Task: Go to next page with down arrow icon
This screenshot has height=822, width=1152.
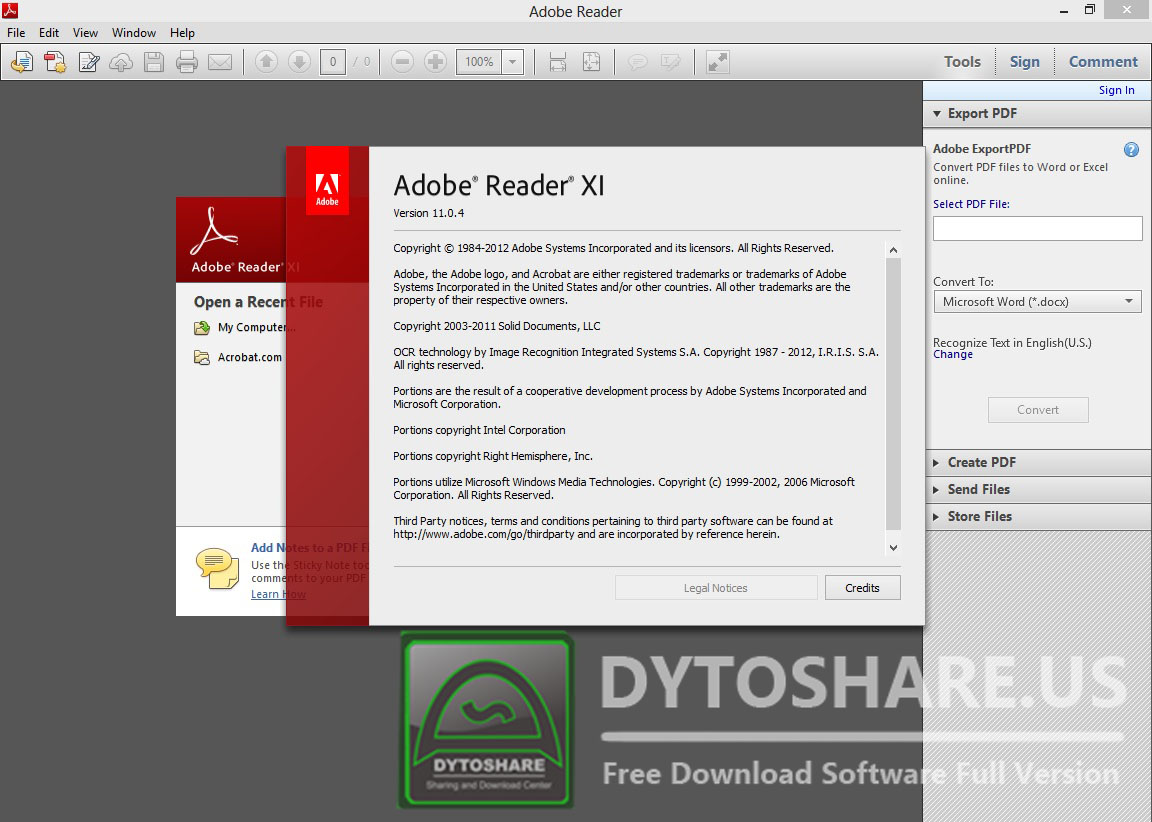Action: (299, 62)
